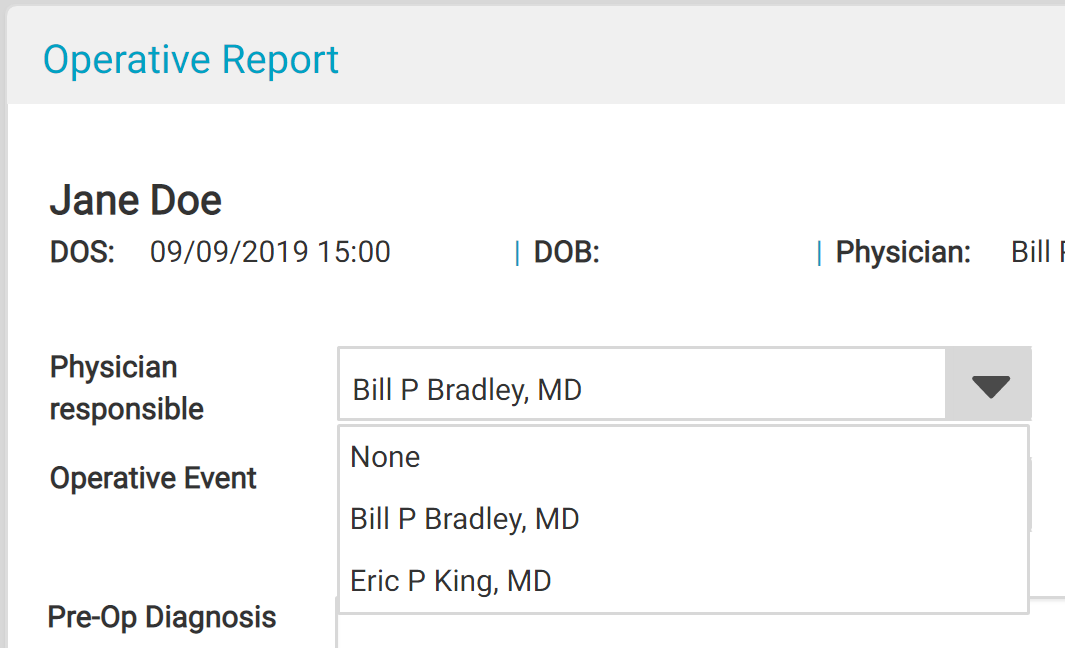Choose 'Bill P Bradley, MD' in the open list

[x=464, y=519]
